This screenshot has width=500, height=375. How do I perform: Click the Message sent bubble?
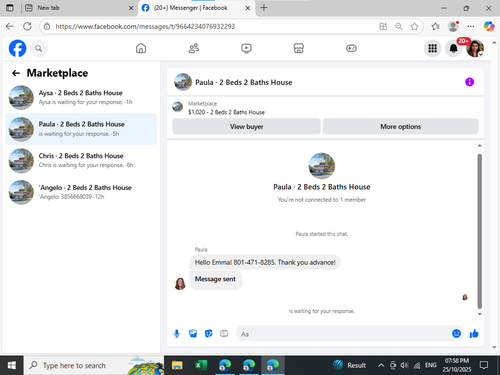click(x=215, y=279)
